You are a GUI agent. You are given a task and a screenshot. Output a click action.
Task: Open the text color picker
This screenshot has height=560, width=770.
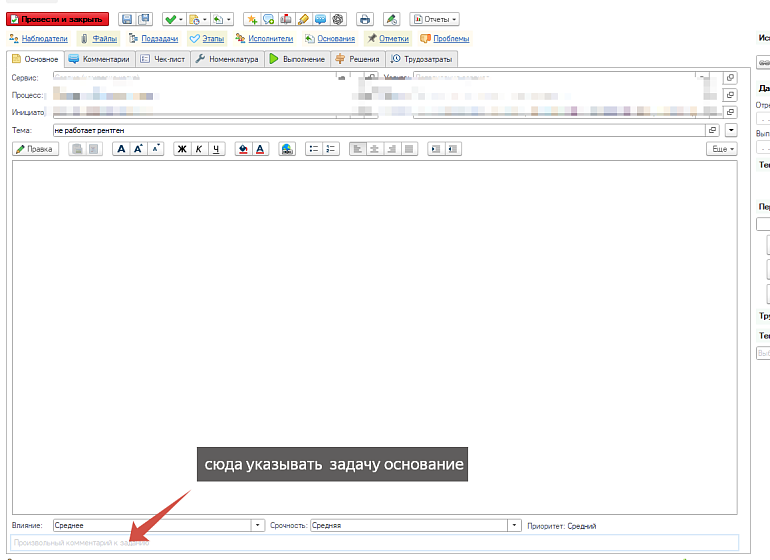point(260,148)
